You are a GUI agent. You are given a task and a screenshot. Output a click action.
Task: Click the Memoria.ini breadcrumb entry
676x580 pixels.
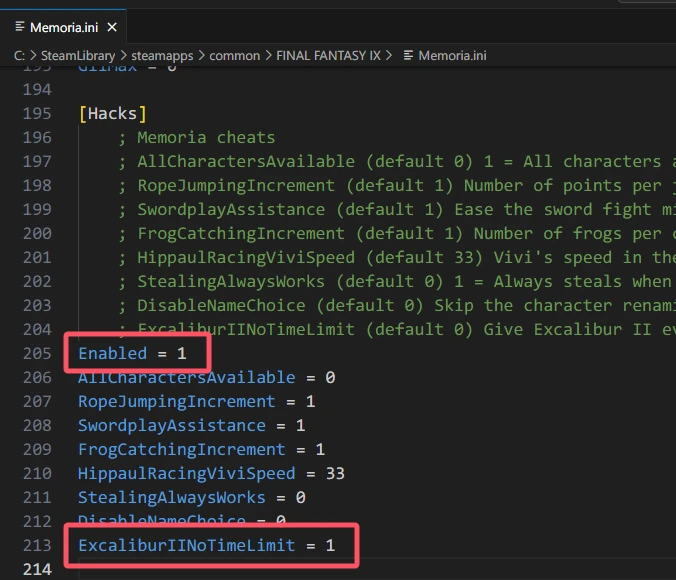tap(452, 56)
